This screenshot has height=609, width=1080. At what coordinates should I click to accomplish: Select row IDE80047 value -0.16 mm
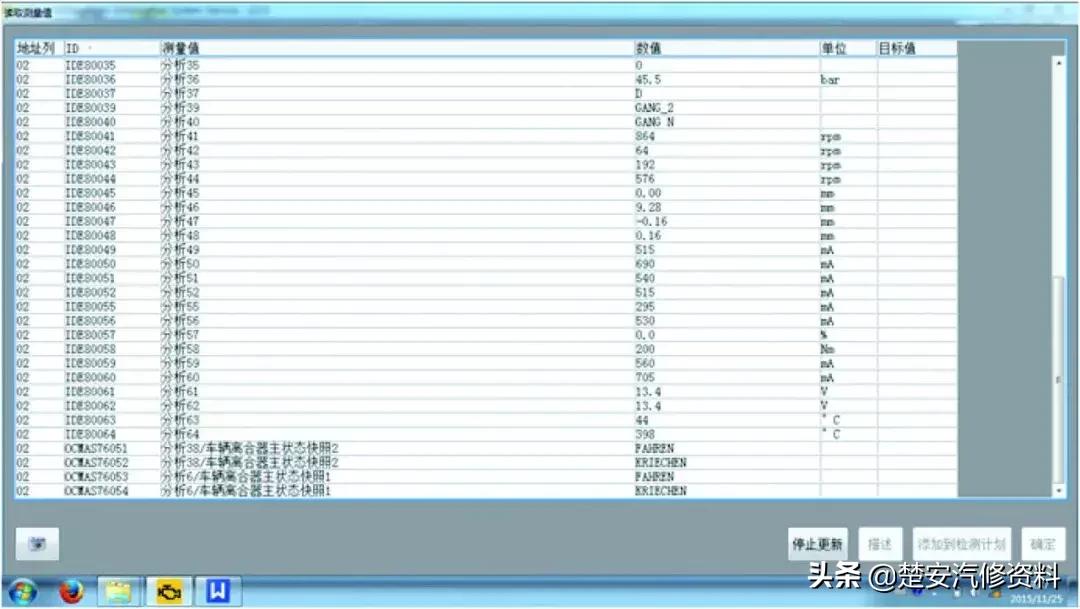486,221
